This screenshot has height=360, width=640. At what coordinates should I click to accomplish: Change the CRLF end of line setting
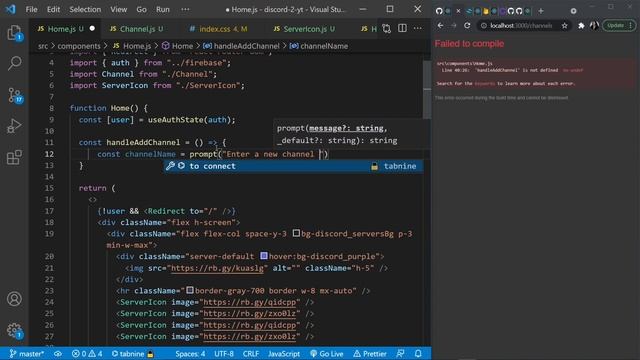[251, 354]
